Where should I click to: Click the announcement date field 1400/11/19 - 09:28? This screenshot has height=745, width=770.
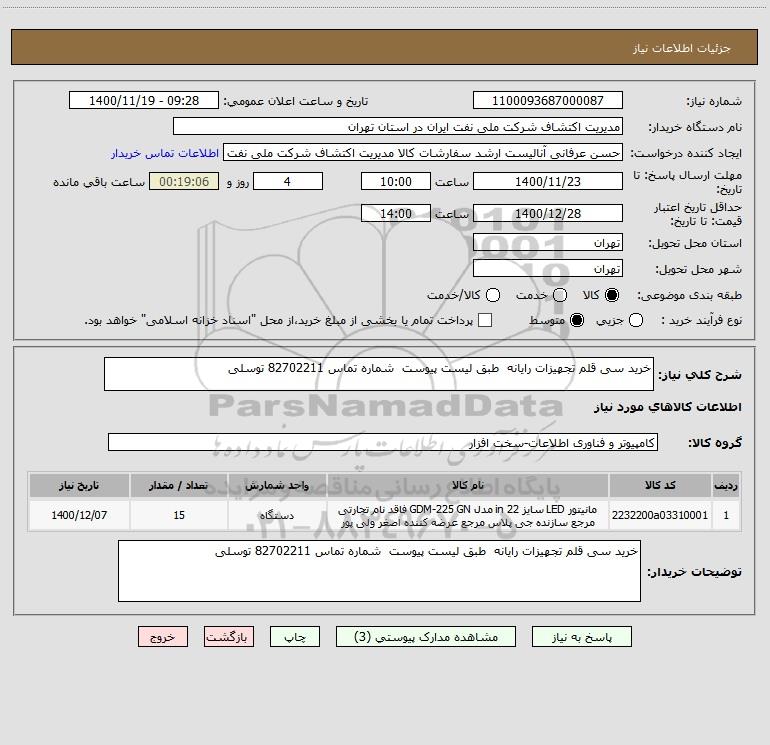[x=144, y=100]
